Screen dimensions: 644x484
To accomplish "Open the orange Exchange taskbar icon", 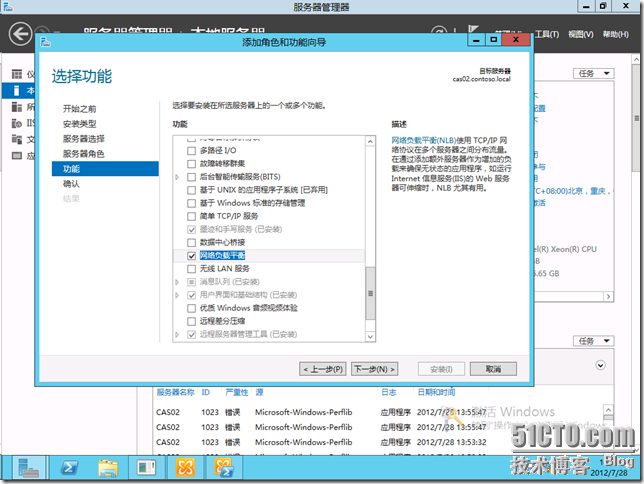I will [x=185, y=468].
